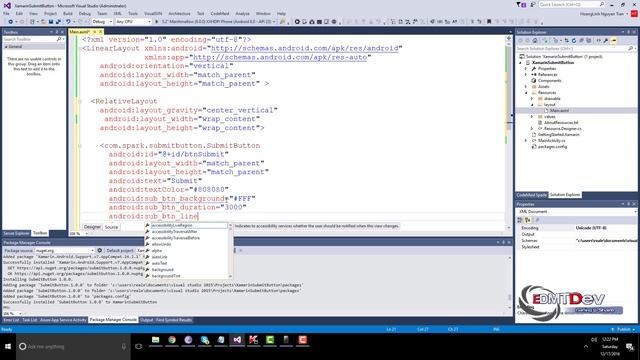The width and height of the screenshot is (640, 360).
Task: Click the Solution Explorer View Code icon
Action: (x=599, y=40)
